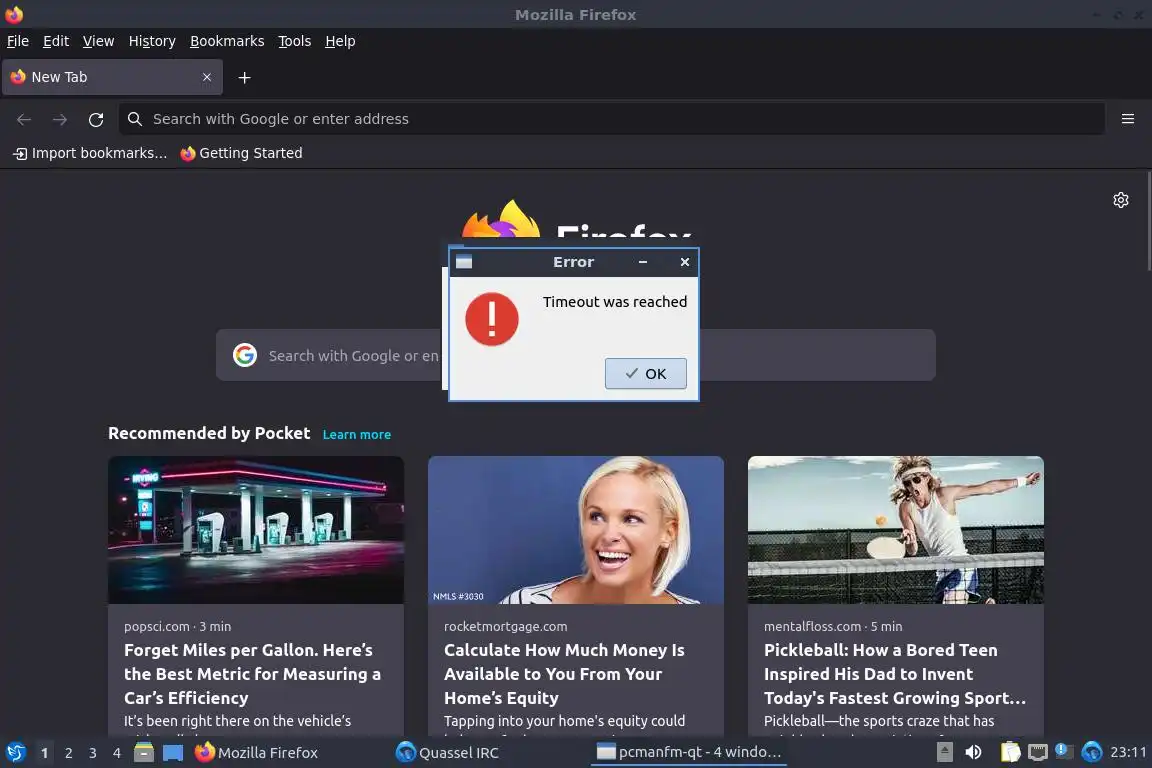The height and width of the screenshot is (768, 1152).
Task: Click removable media eject tray icon
Action: point(945,752)
